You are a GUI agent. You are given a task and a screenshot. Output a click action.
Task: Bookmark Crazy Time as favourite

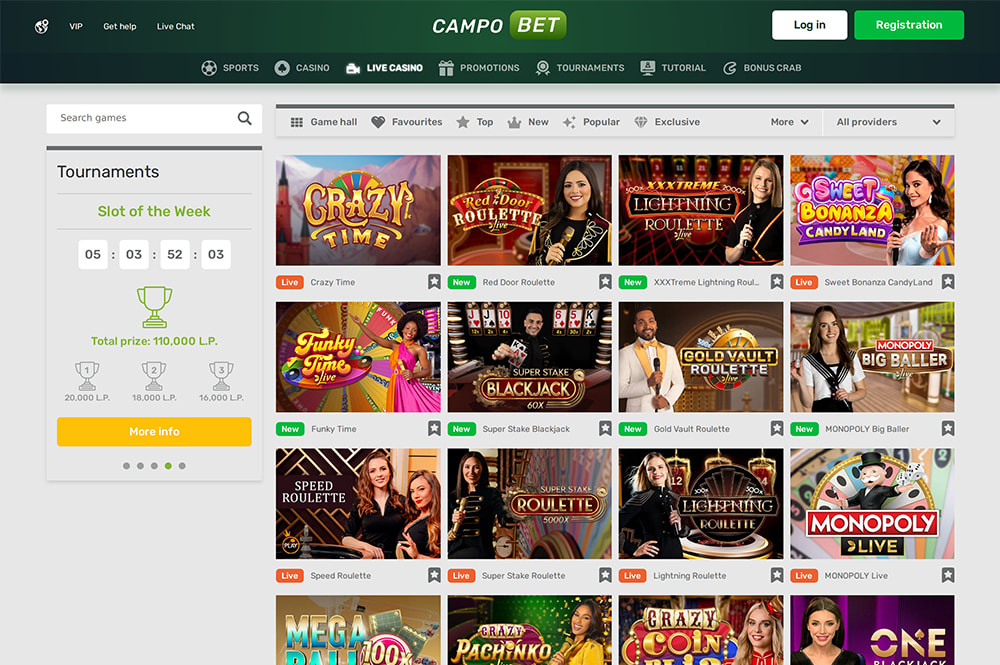pyautogui.click(x=434, y=282)
